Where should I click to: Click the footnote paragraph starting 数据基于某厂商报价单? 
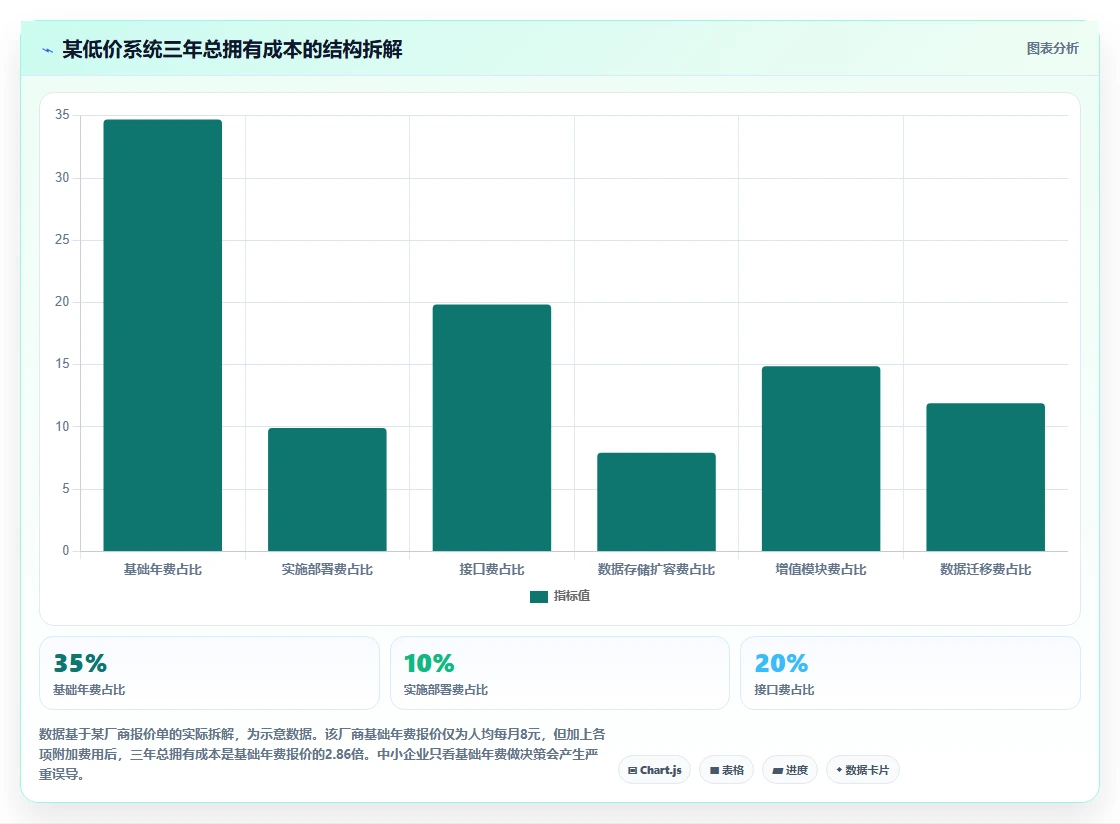click(x=323, y=754)
